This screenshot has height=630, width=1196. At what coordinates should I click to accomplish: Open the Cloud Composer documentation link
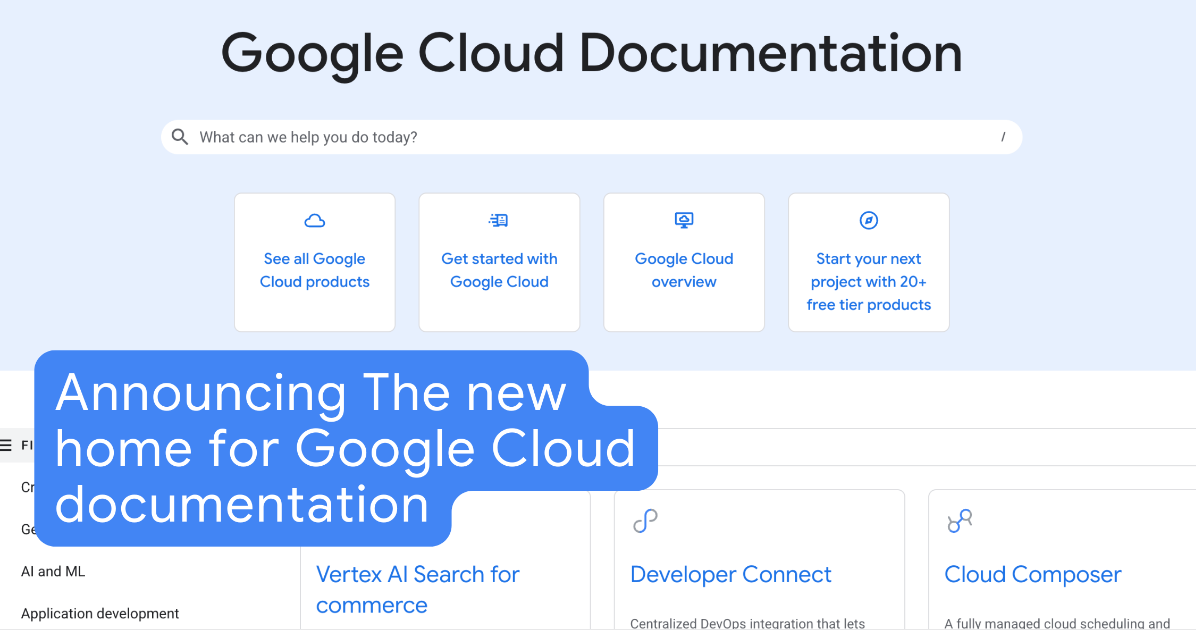(x=1032, y=575)
